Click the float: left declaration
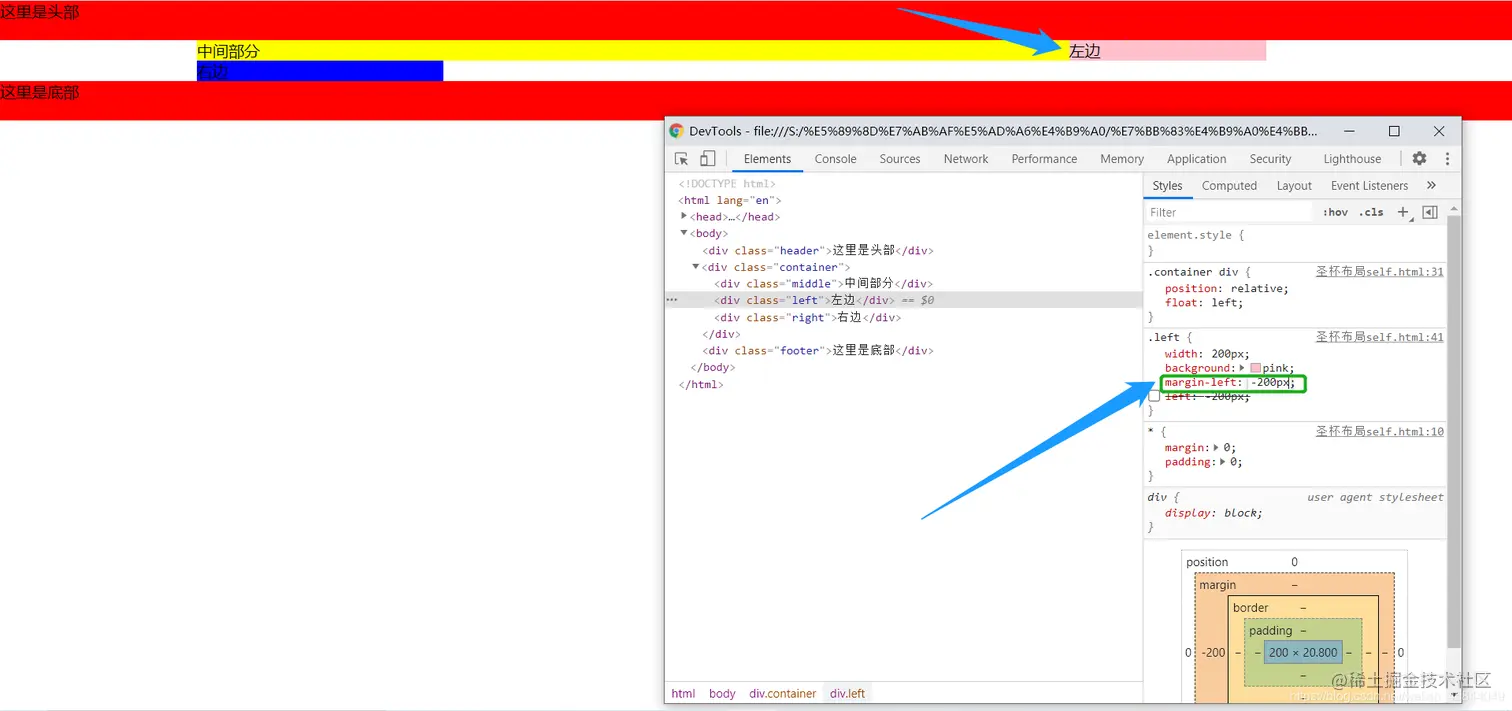 [x=1202, y=302]
